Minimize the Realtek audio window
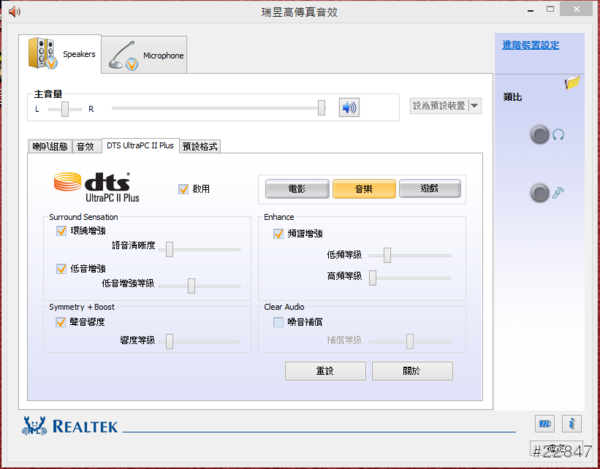Screen dimensions: 600x469 (x=530, y=10)
